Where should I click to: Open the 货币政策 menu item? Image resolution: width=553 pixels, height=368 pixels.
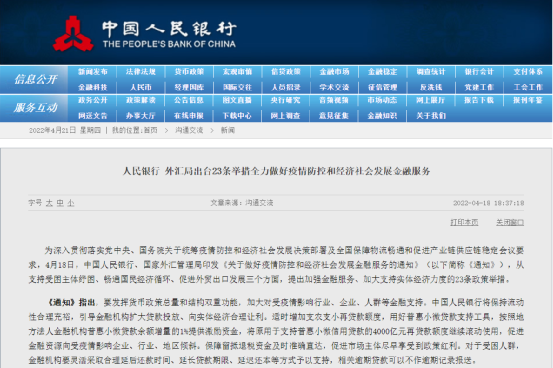(x=189, y=72)
